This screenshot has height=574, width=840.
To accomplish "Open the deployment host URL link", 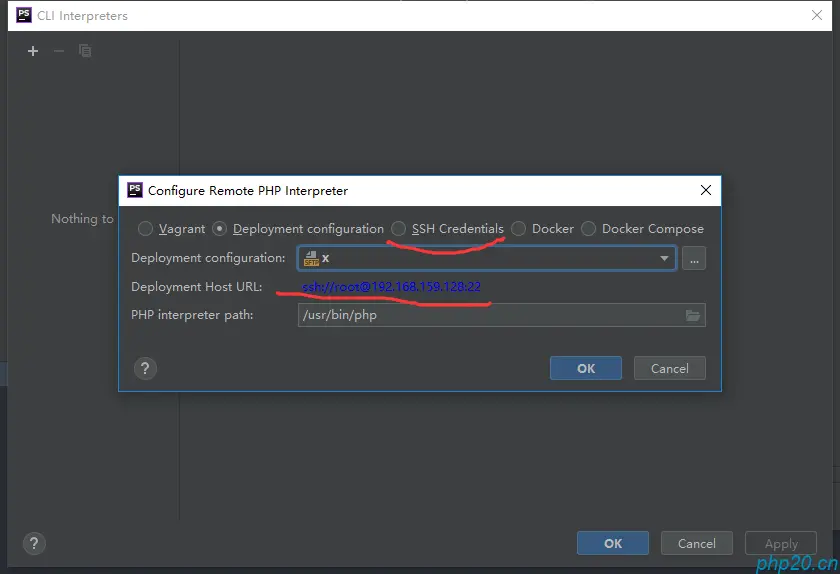I will (x=391, y=287).
